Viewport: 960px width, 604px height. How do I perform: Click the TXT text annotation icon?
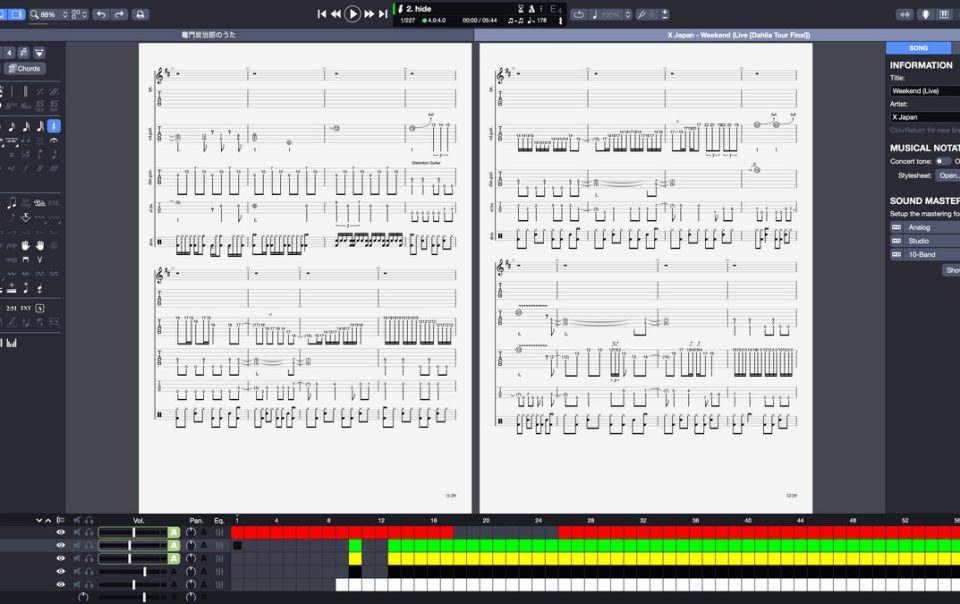coord(25,308)
